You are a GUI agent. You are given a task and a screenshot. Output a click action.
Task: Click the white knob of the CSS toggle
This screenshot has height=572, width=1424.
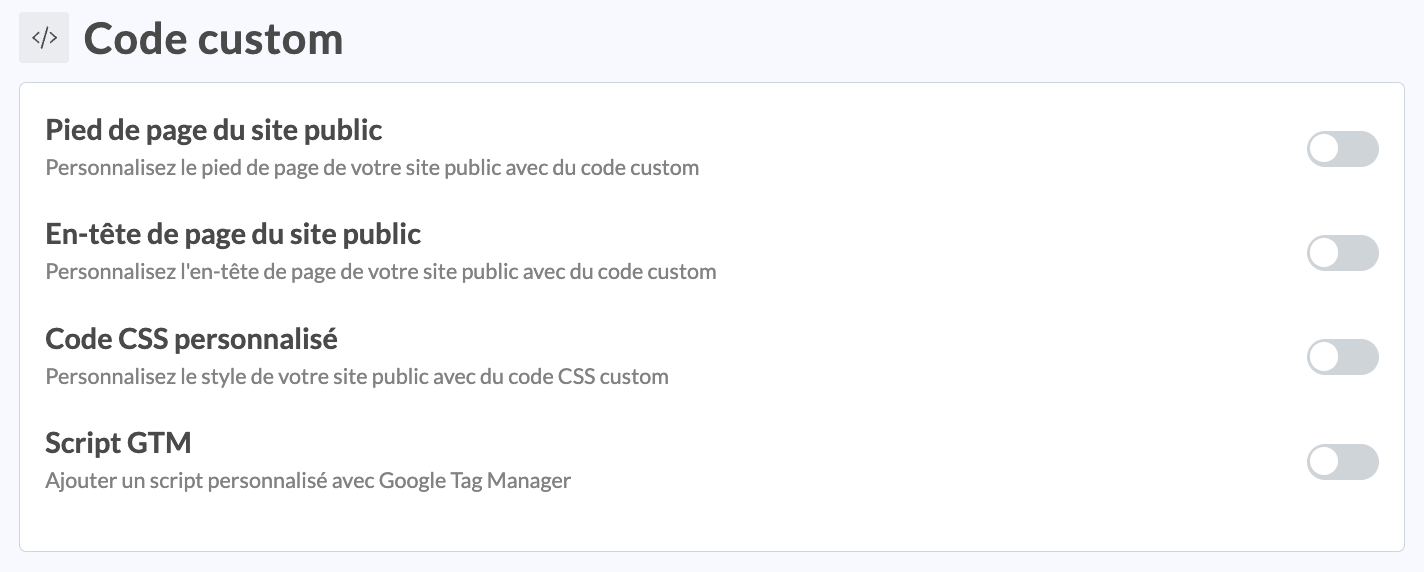[1324, 357]
